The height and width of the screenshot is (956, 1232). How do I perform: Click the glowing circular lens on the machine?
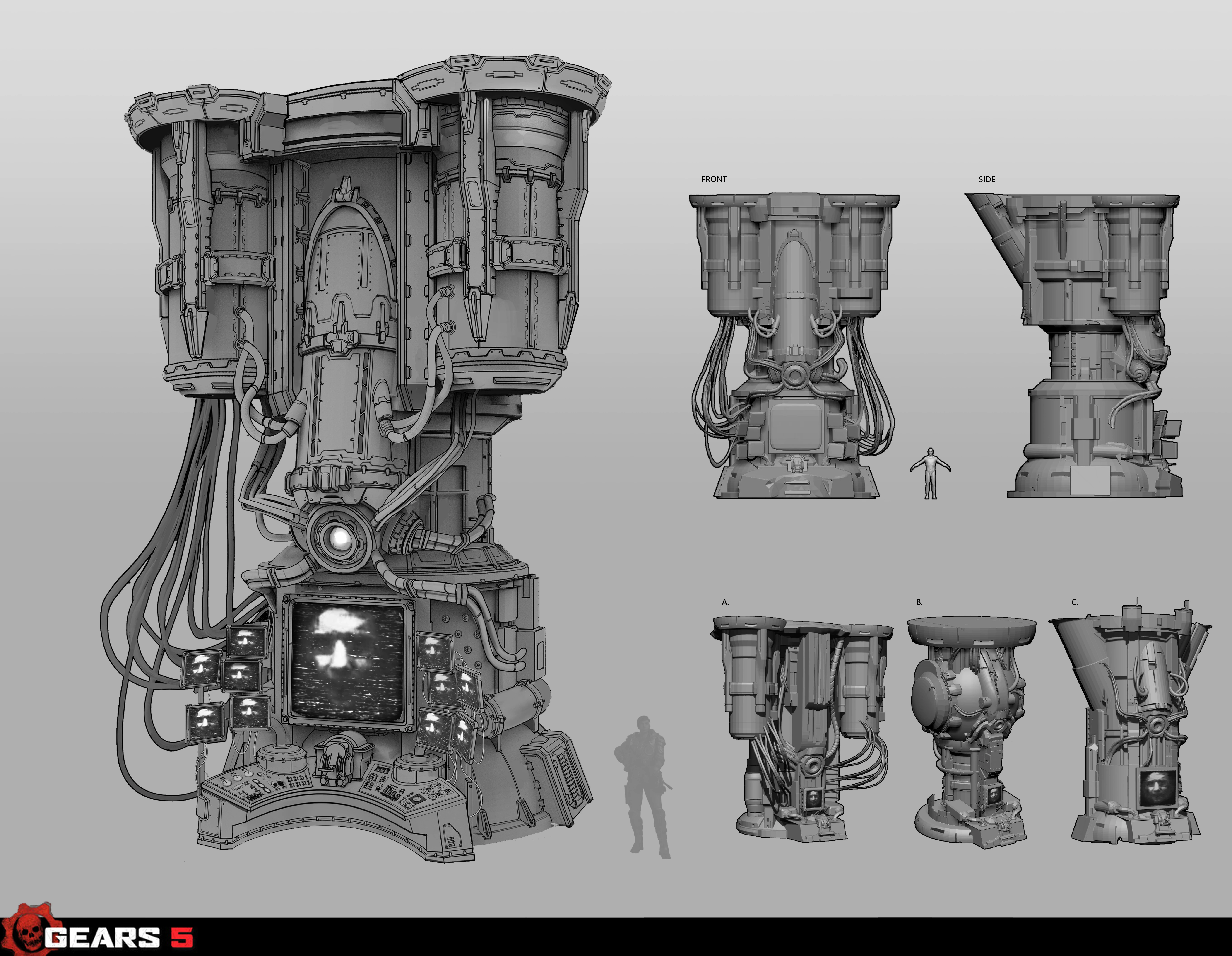point(340,539)
